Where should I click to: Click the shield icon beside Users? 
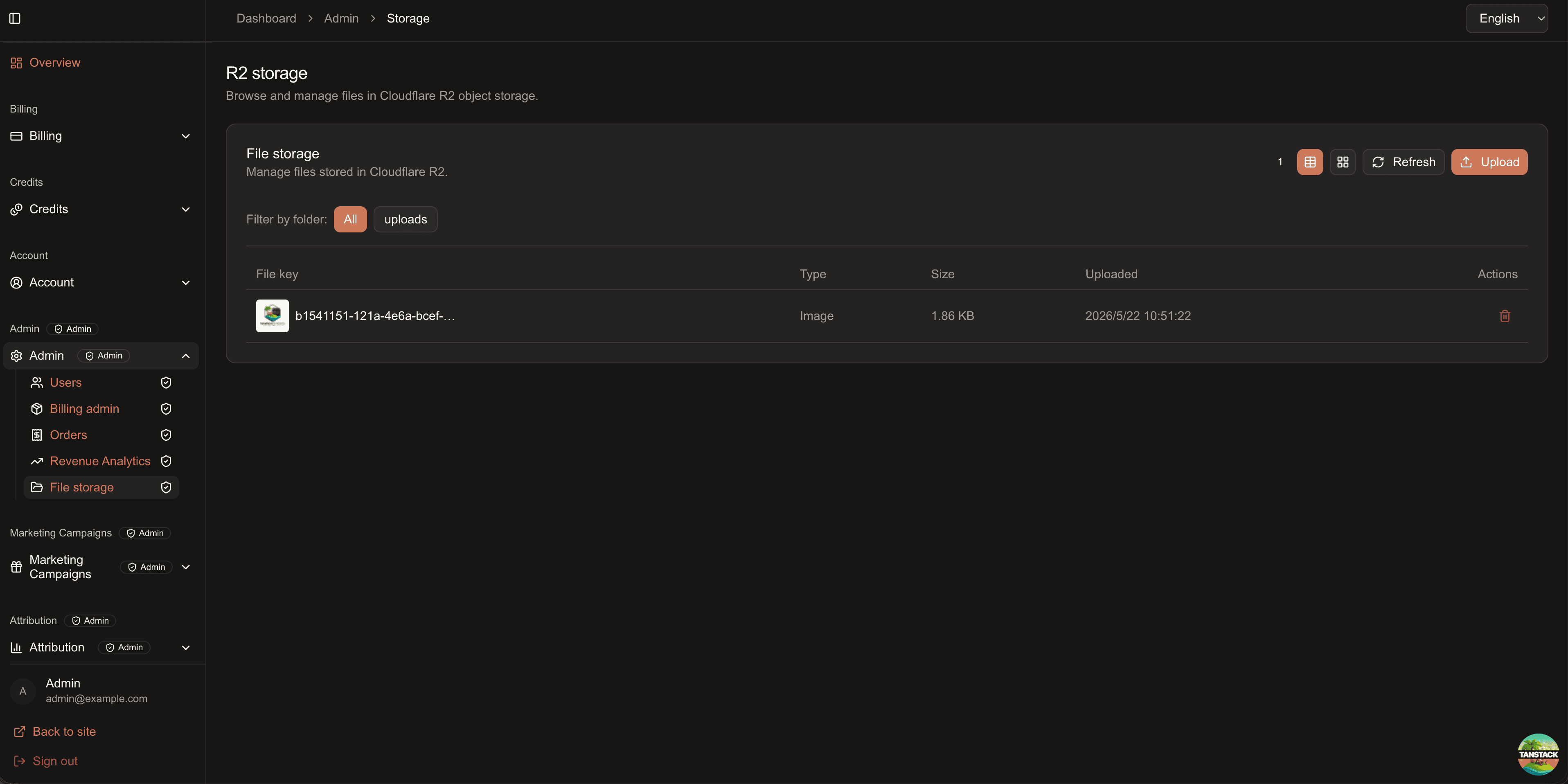coord(166,382)
